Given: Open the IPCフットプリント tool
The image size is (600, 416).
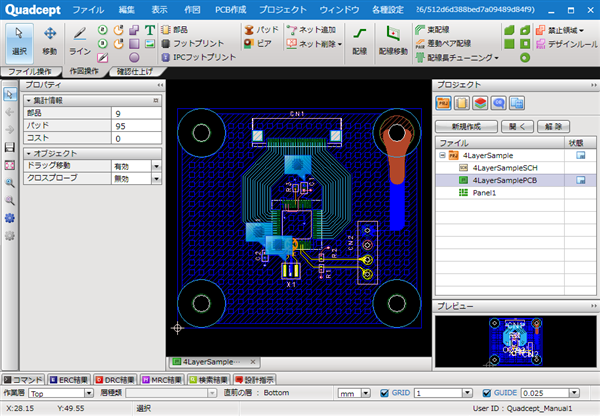Looking at the screenshot, I should coord(199,57).
